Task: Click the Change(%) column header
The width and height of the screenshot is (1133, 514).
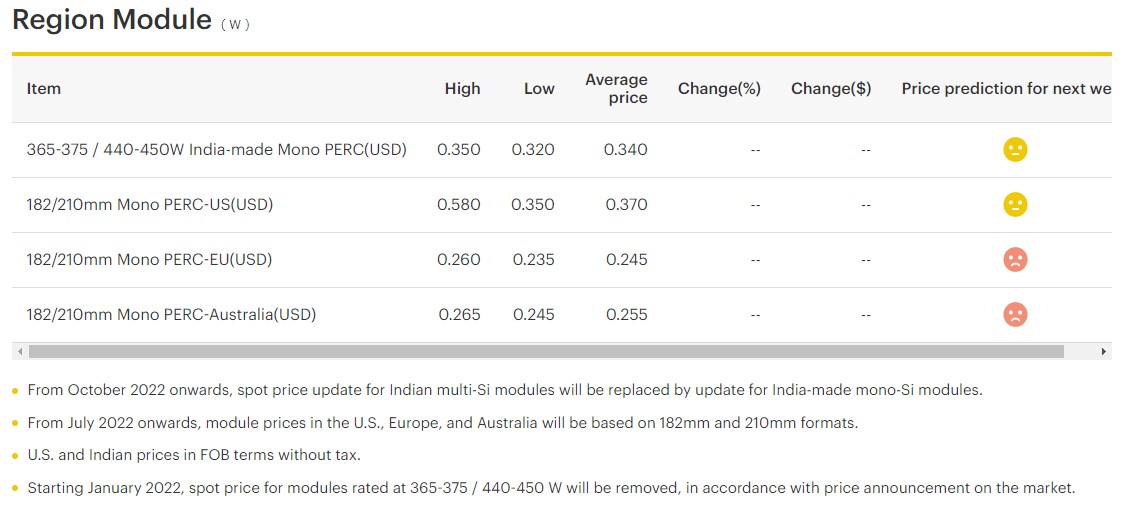Action: point(719,88)
